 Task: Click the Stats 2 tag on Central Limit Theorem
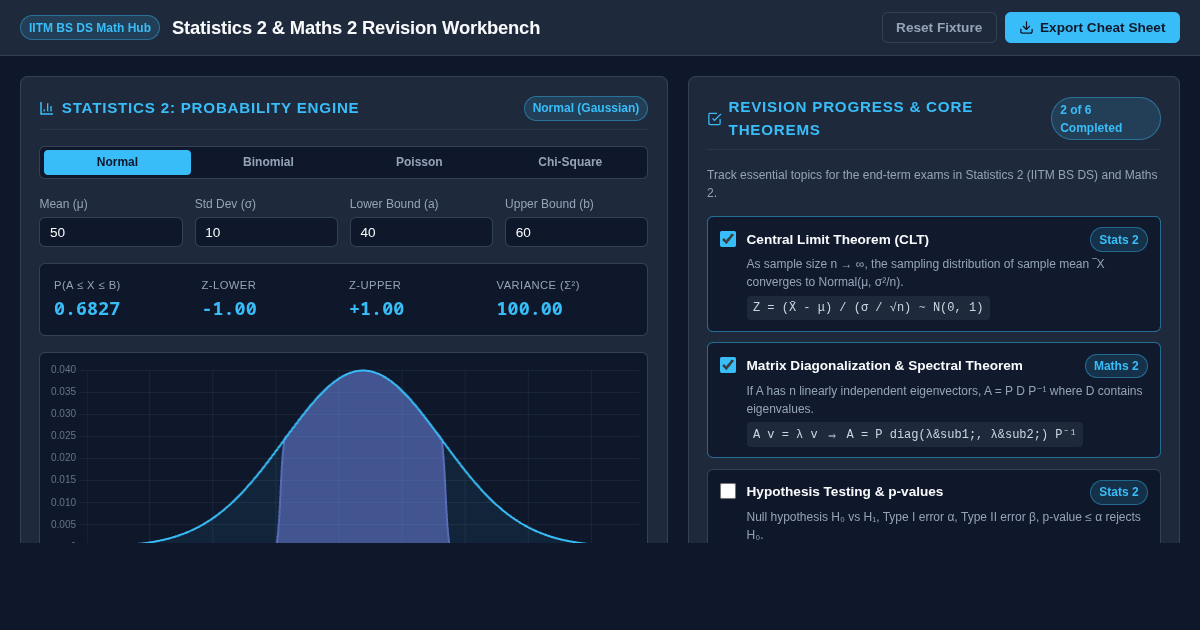point(1119,239)
